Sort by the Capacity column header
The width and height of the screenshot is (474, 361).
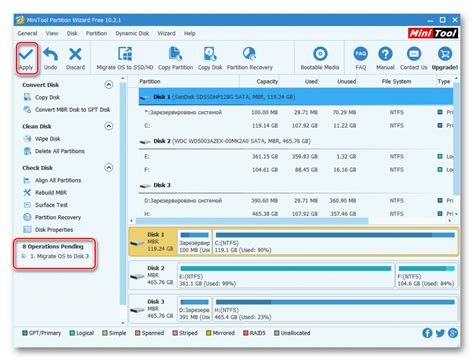coord(259,81)
